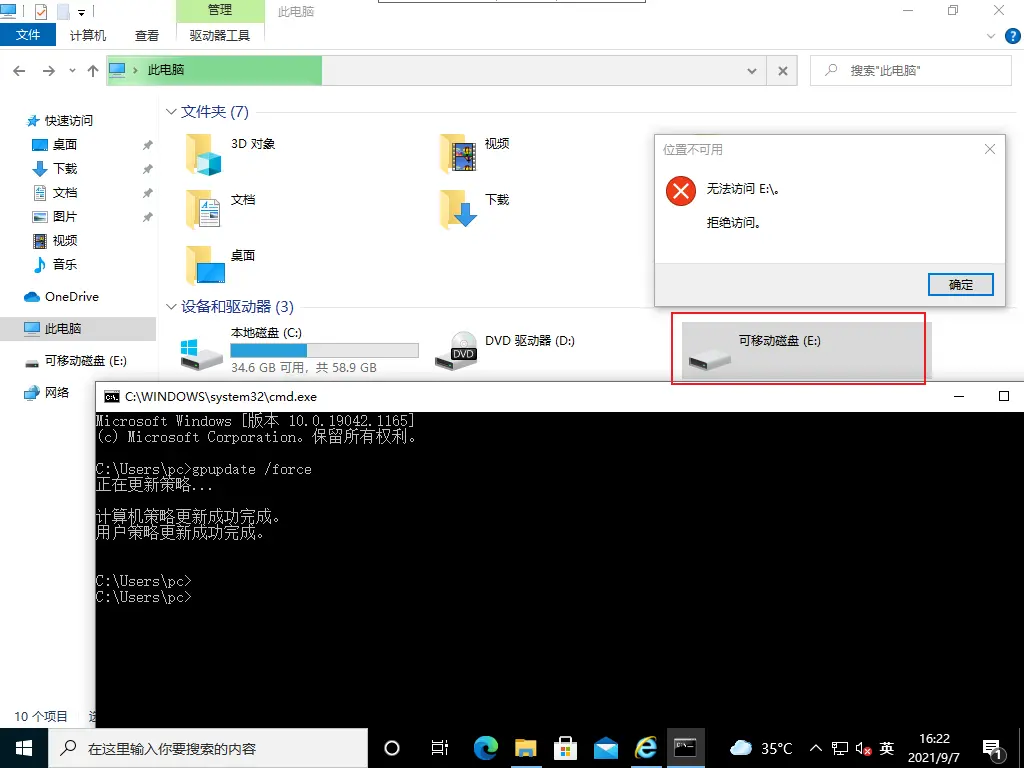Collapse the 文件夹 (7) group
1024x768 pixels.
point(171,112)
